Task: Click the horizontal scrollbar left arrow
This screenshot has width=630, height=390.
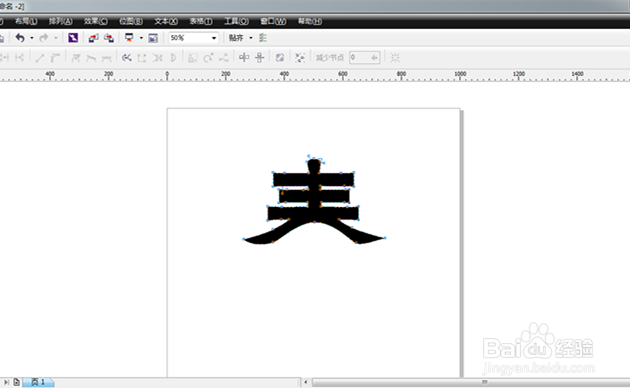Action: point(306,382)
